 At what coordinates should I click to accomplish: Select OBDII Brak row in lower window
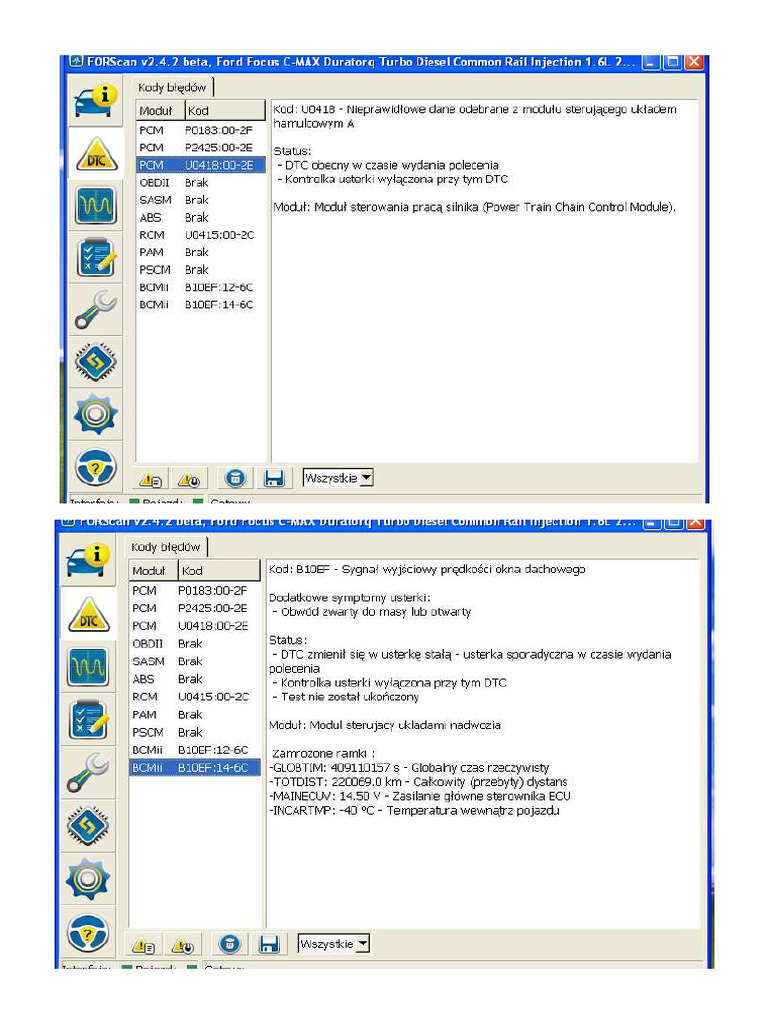tap(195, 643)
